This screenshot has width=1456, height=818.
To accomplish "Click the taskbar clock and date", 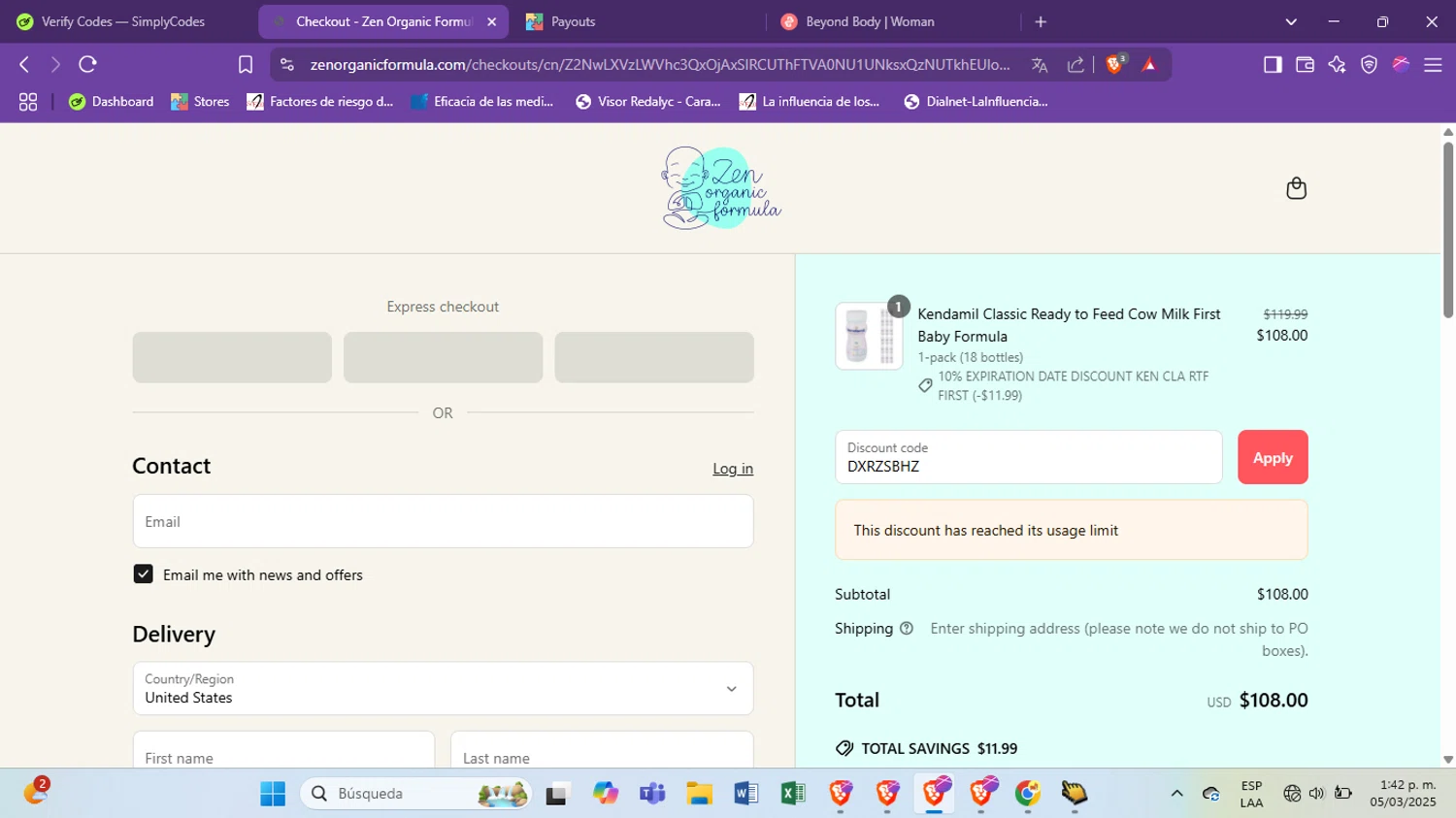I will [1403, 794].
